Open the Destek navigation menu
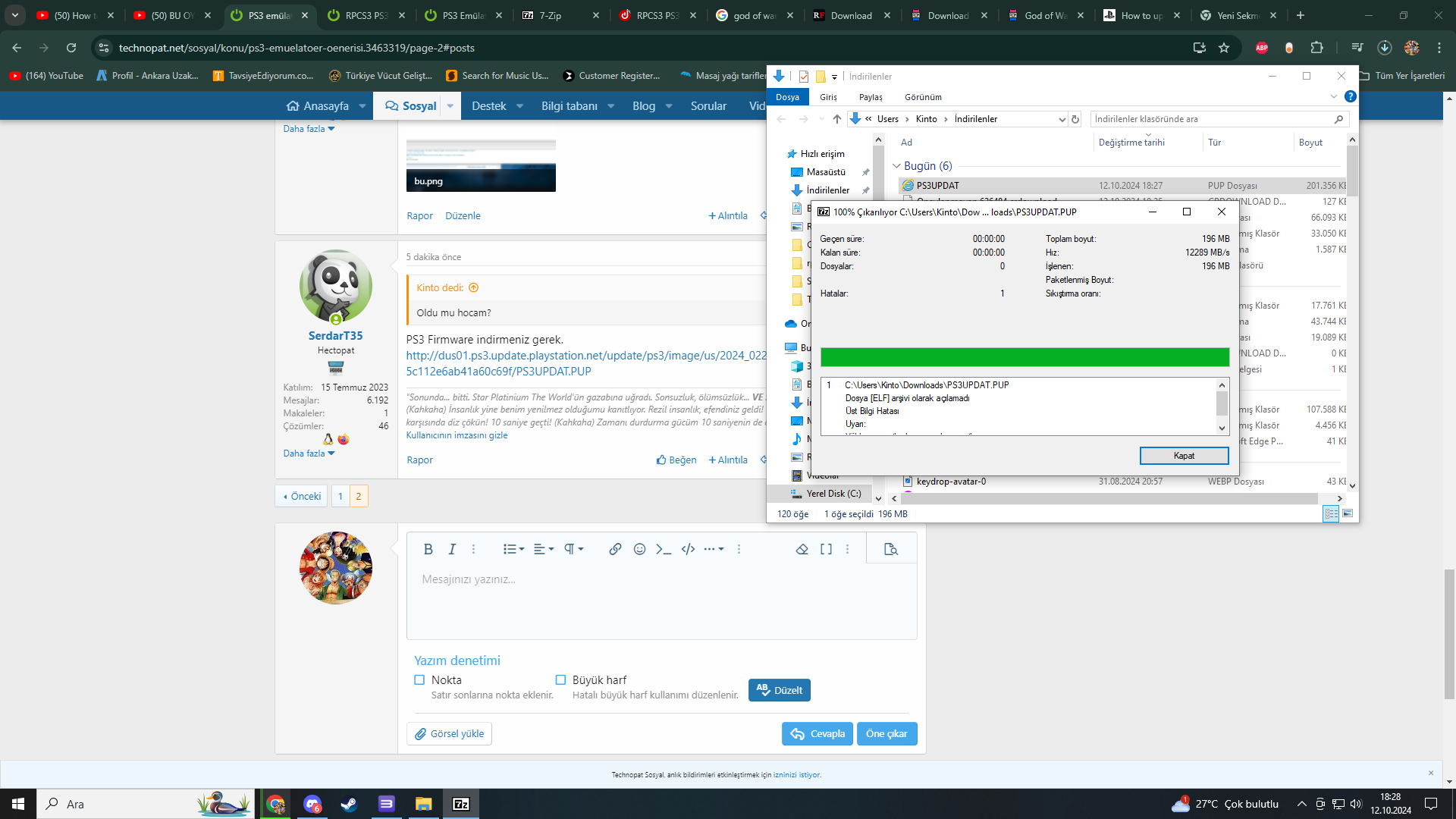This screenshot has height=819, width=1456. [489, 106]
